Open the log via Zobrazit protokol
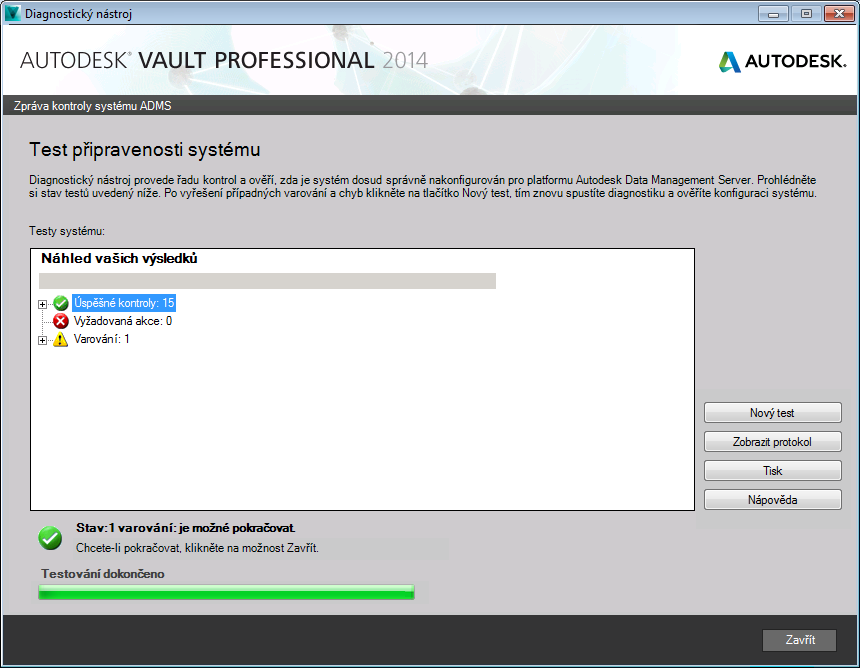Screen dimensions: 860x668 point(772,442)
